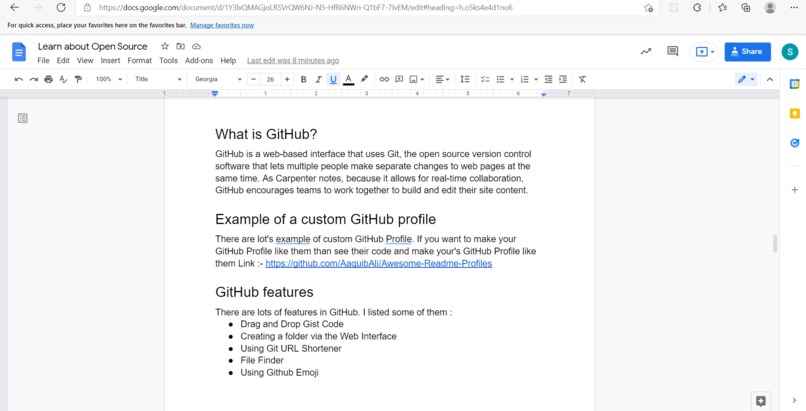
Task: Click the Undo arrow in toolbar
Action: 19,79
